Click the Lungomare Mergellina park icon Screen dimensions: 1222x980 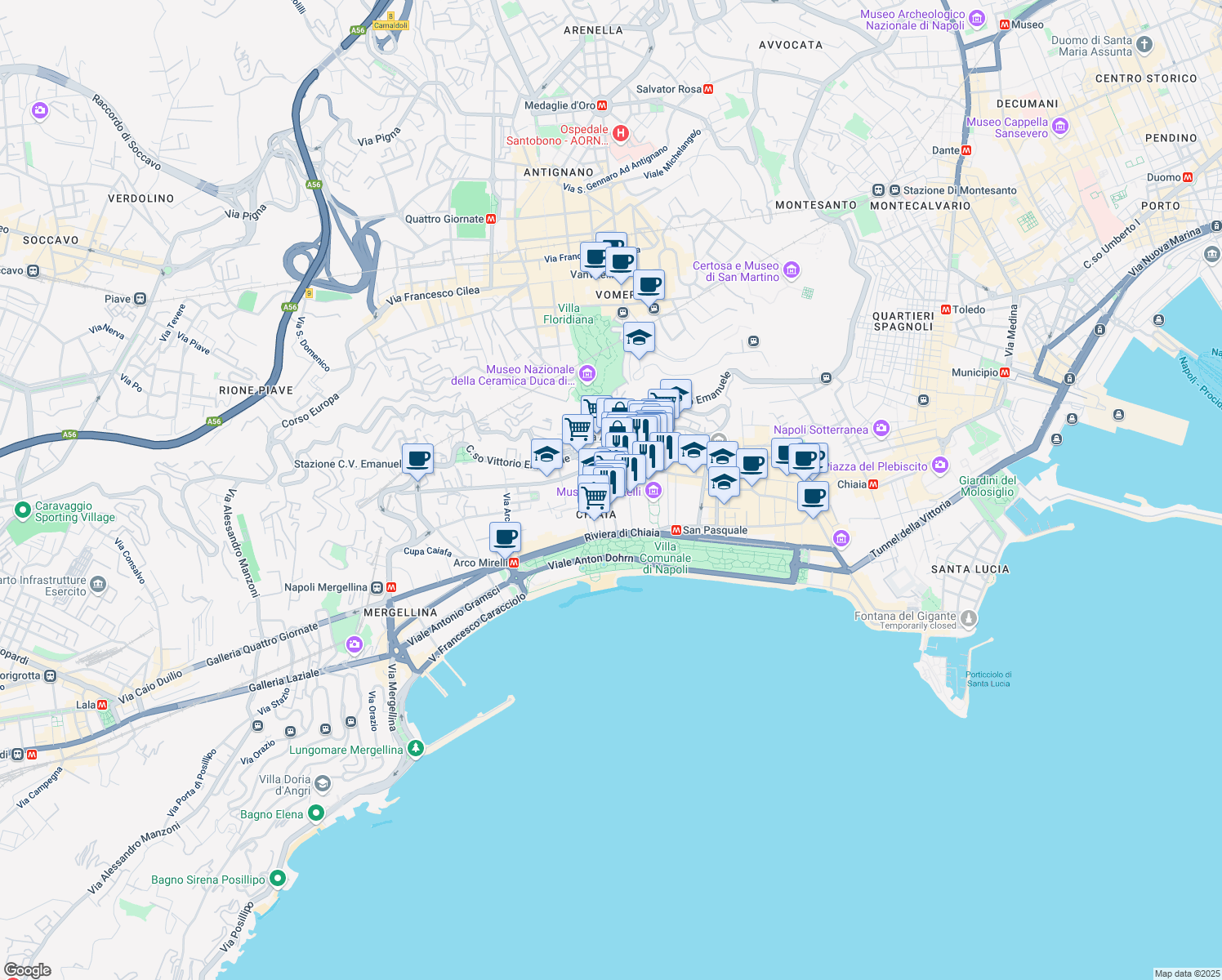(416, 748)
